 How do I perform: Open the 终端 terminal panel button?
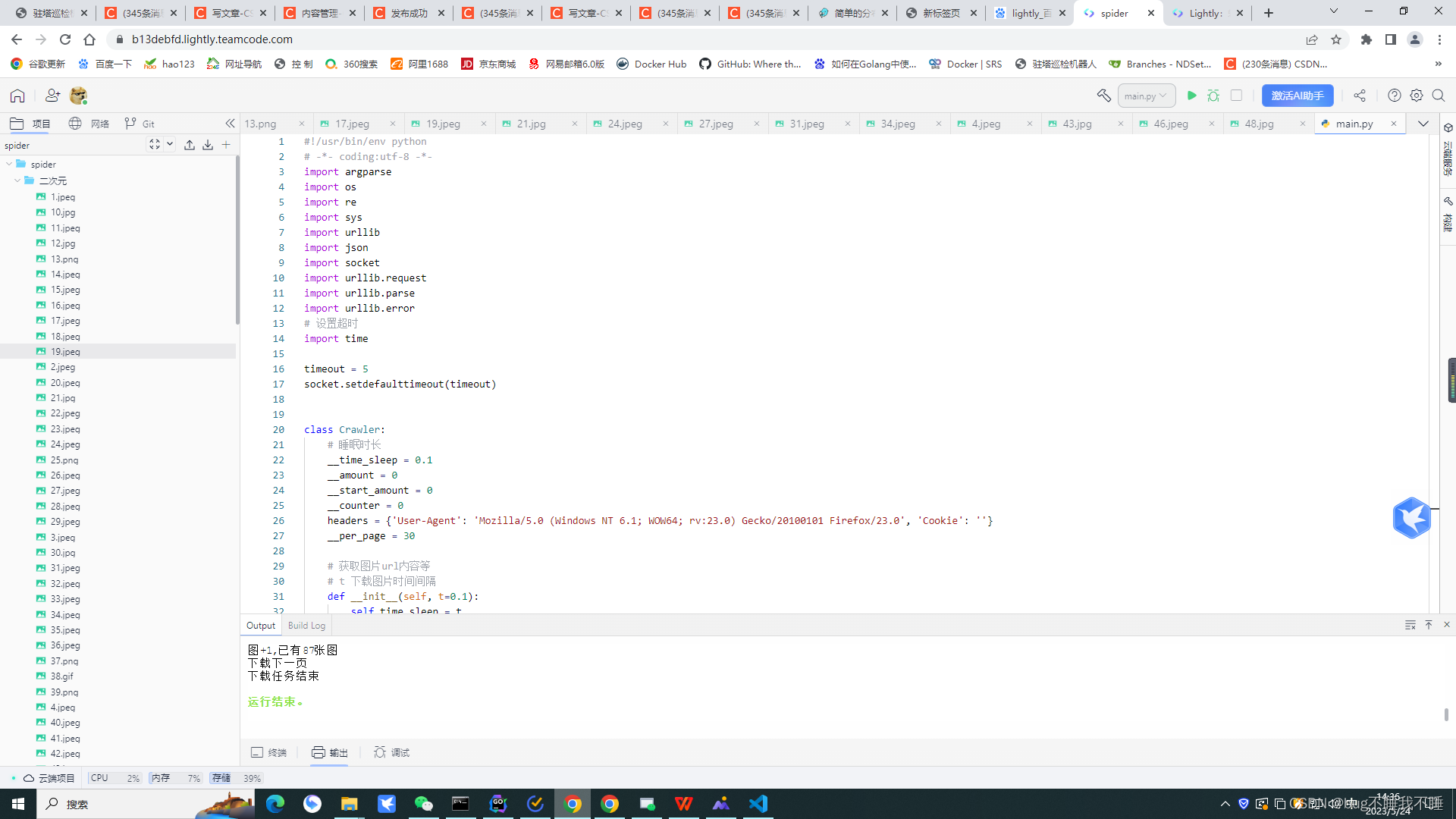(269, 752)
